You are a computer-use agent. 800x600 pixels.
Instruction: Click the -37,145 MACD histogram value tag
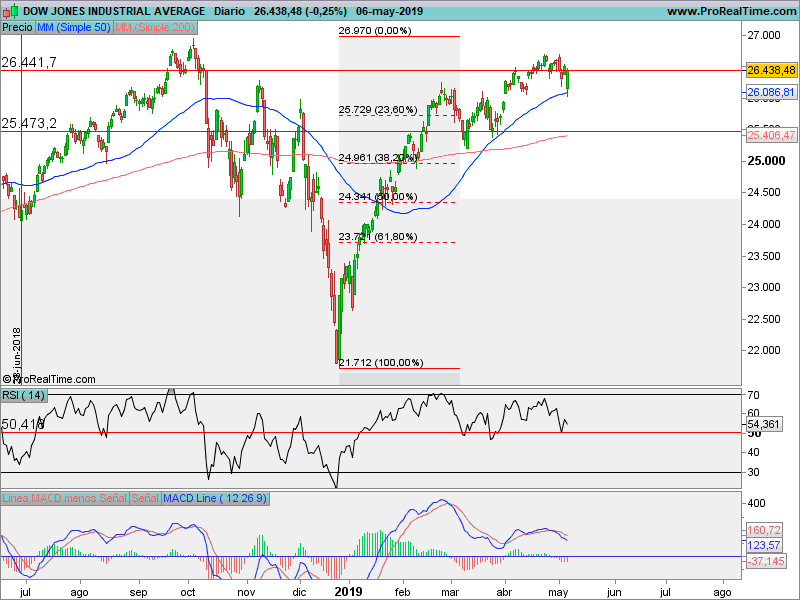coord(766,562)
